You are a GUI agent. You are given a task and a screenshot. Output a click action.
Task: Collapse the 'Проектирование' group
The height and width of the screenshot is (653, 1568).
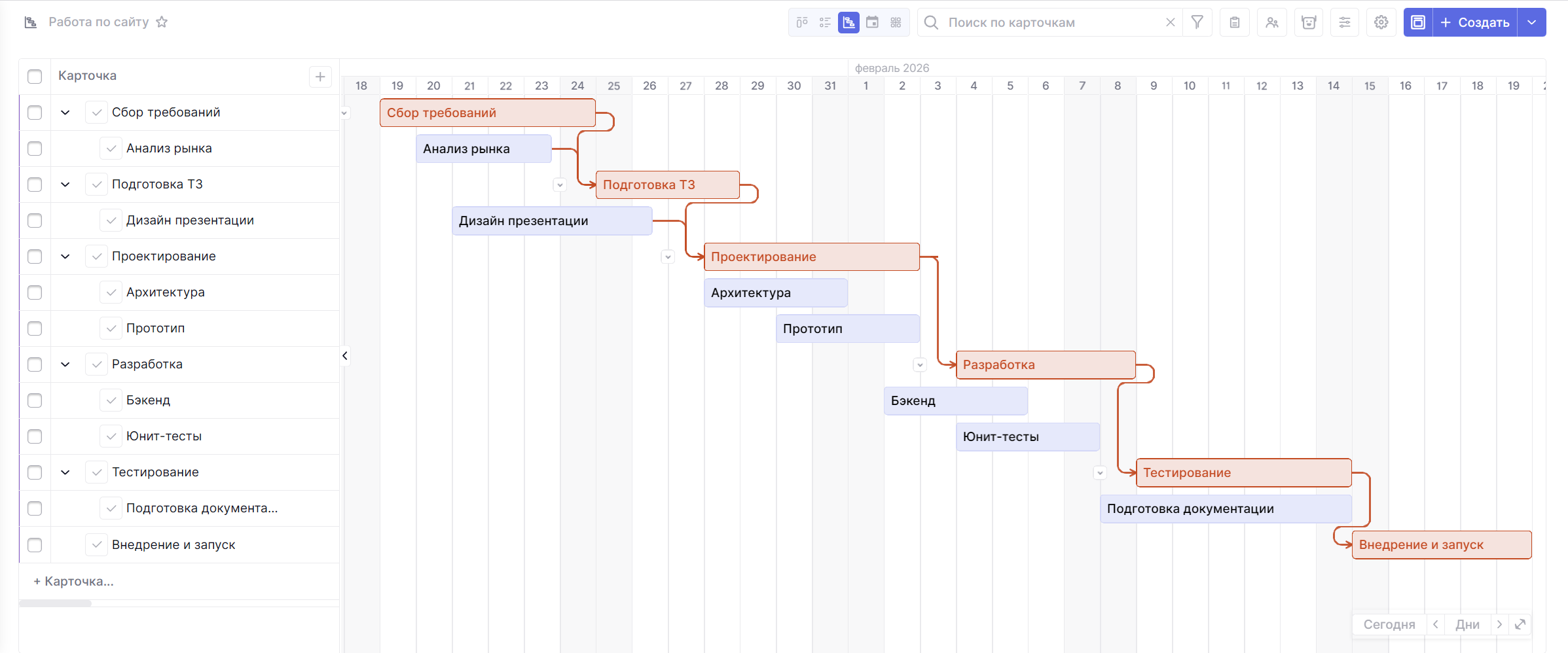click(x=65, y=256)
